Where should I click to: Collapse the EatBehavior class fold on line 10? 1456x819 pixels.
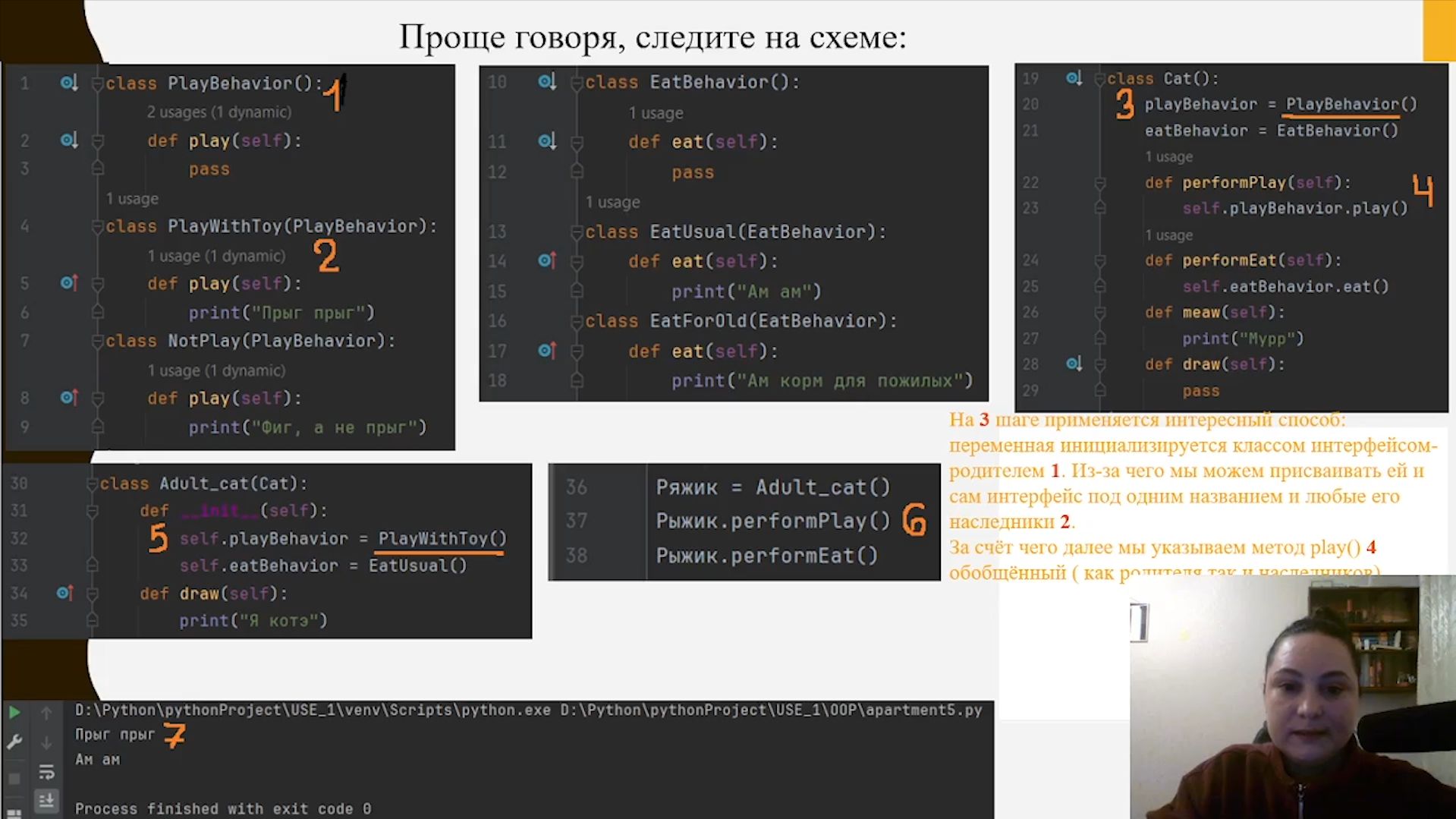click(x=577, y=82)
